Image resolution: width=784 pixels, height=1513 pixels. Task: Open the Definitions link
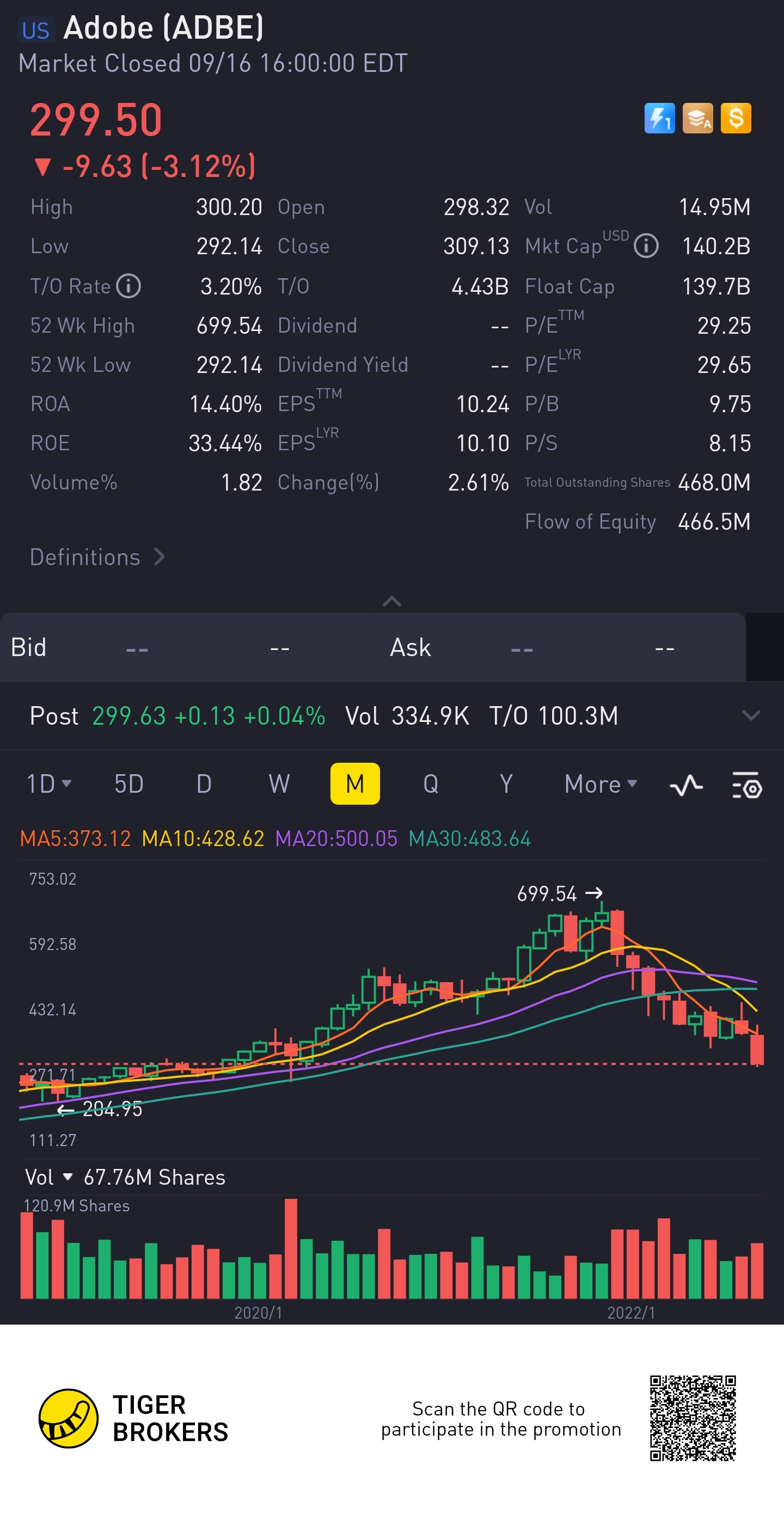(97, 557)
